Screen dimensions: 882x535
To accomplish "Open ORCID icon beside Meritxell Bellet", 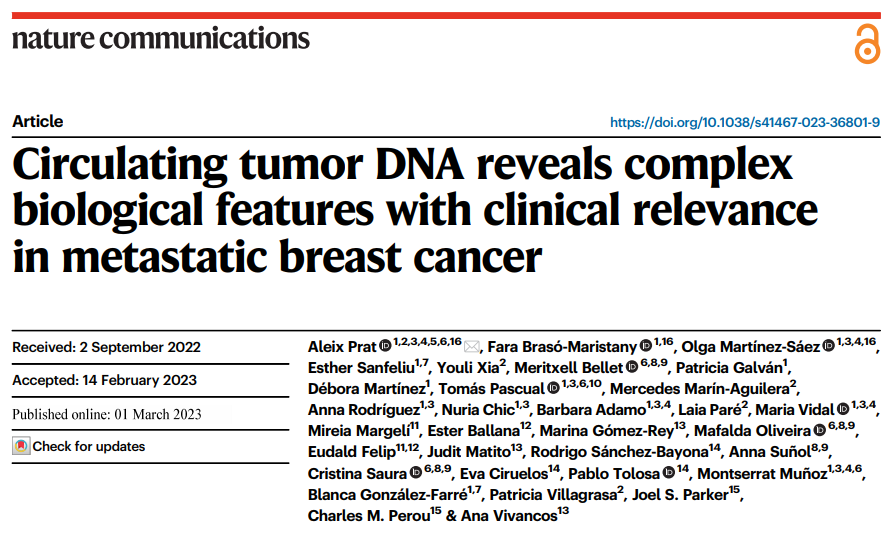I will (632, 367).
